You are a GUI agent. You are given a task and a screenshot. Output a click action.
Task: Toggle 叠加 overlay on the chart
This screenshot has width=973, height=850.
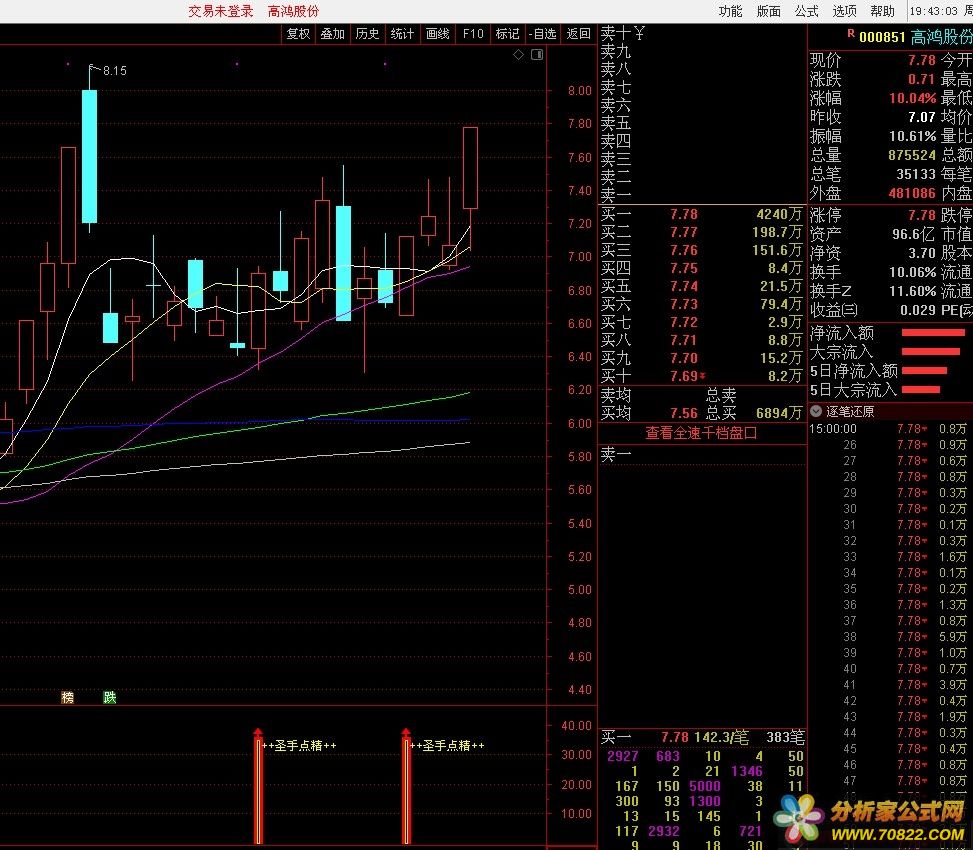click(332, 34)
